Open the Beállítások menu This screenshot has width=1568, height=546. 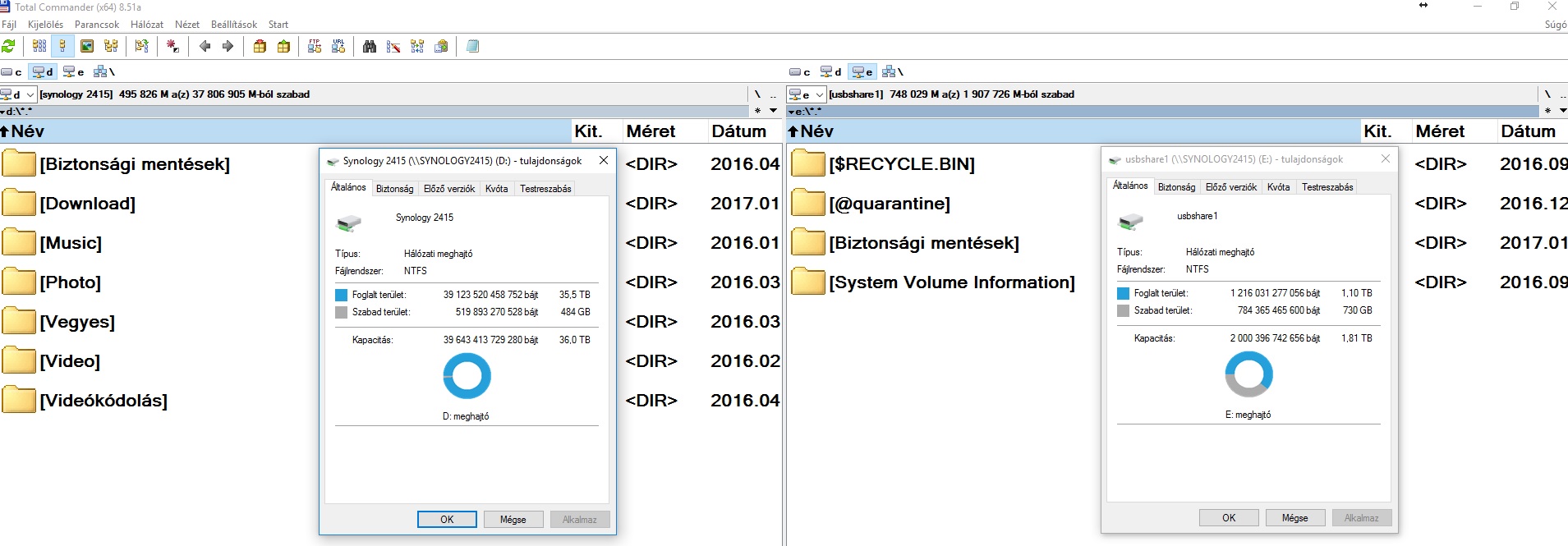pos(234,25)
